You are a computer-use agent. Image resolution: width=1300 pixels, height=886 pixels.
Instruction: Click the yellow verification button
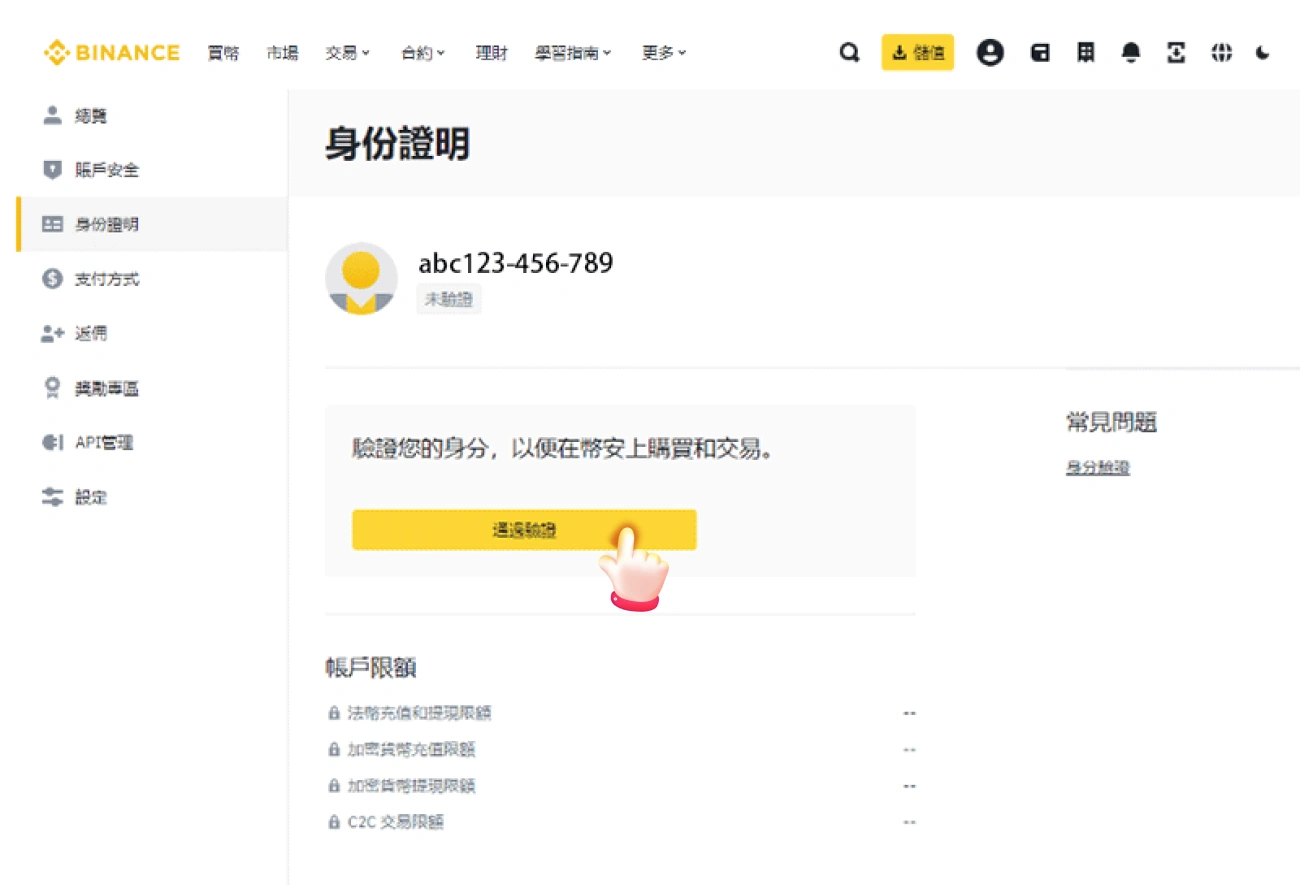(x=523, y=530)
